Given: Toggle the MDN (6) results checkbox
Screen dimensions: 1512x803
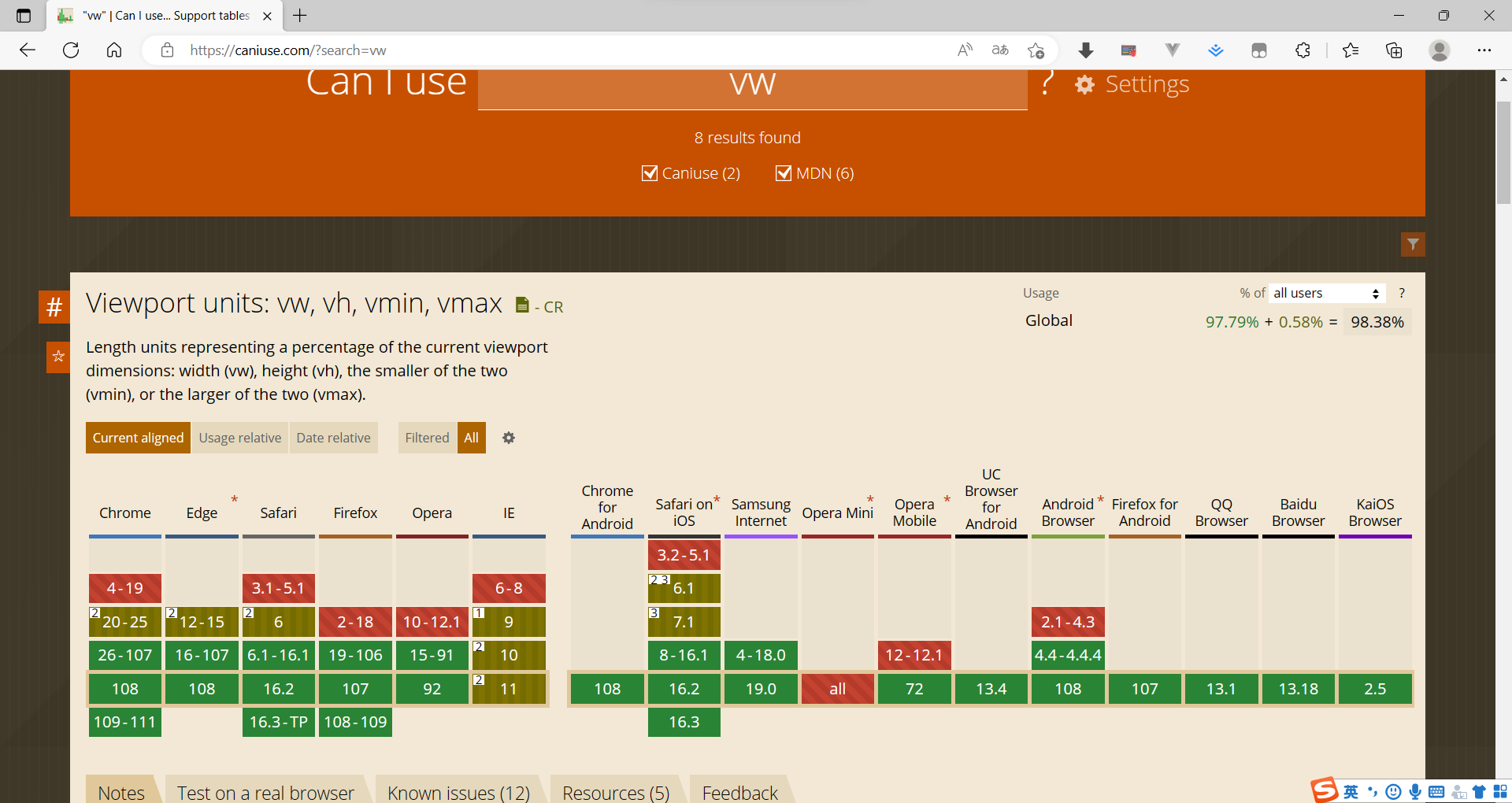Looking at the screenshot, I should tap(784, 173).
